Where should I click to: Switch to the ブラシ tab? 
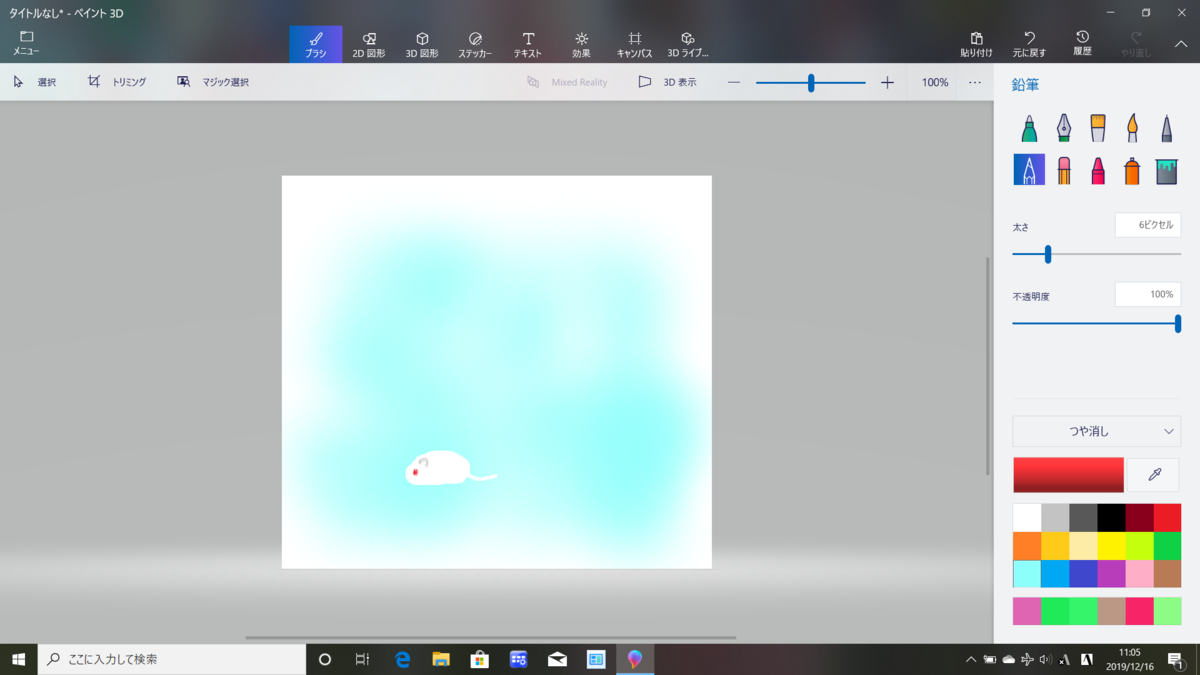pos(316,44)
